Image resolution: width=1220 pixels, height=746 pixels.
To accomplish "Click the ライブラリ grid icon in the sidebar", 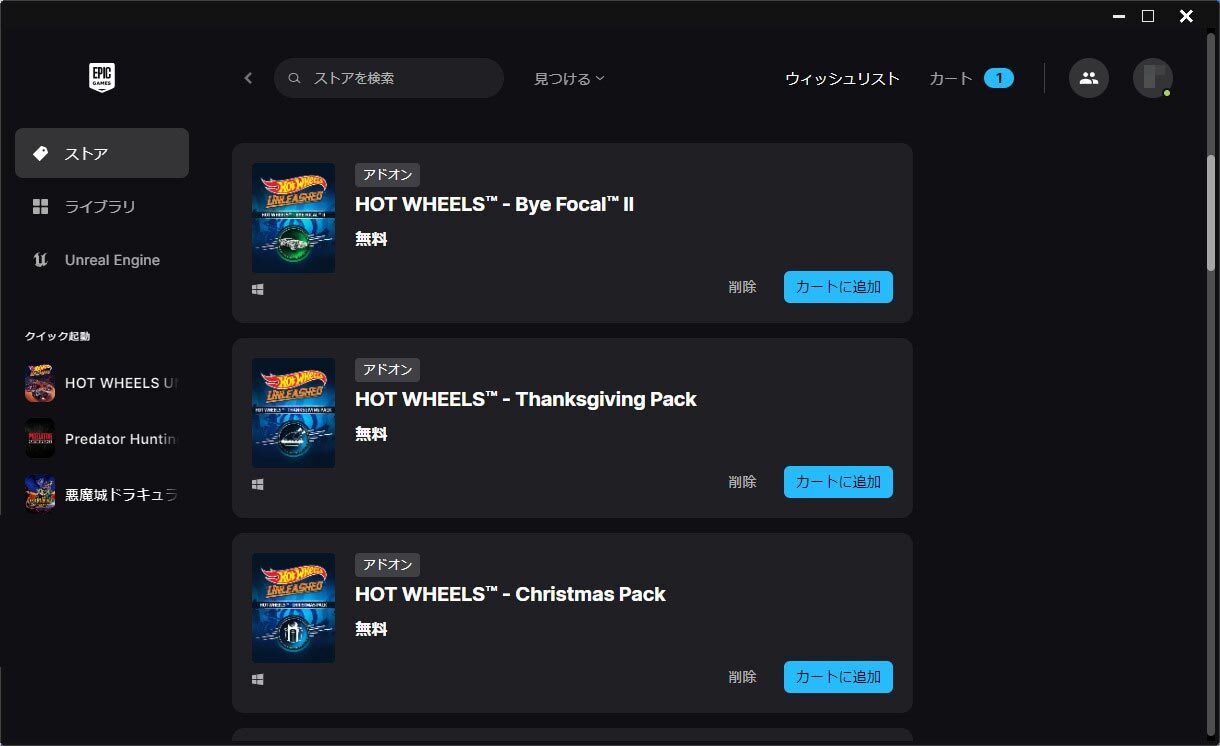I will (x=41, y=206).
